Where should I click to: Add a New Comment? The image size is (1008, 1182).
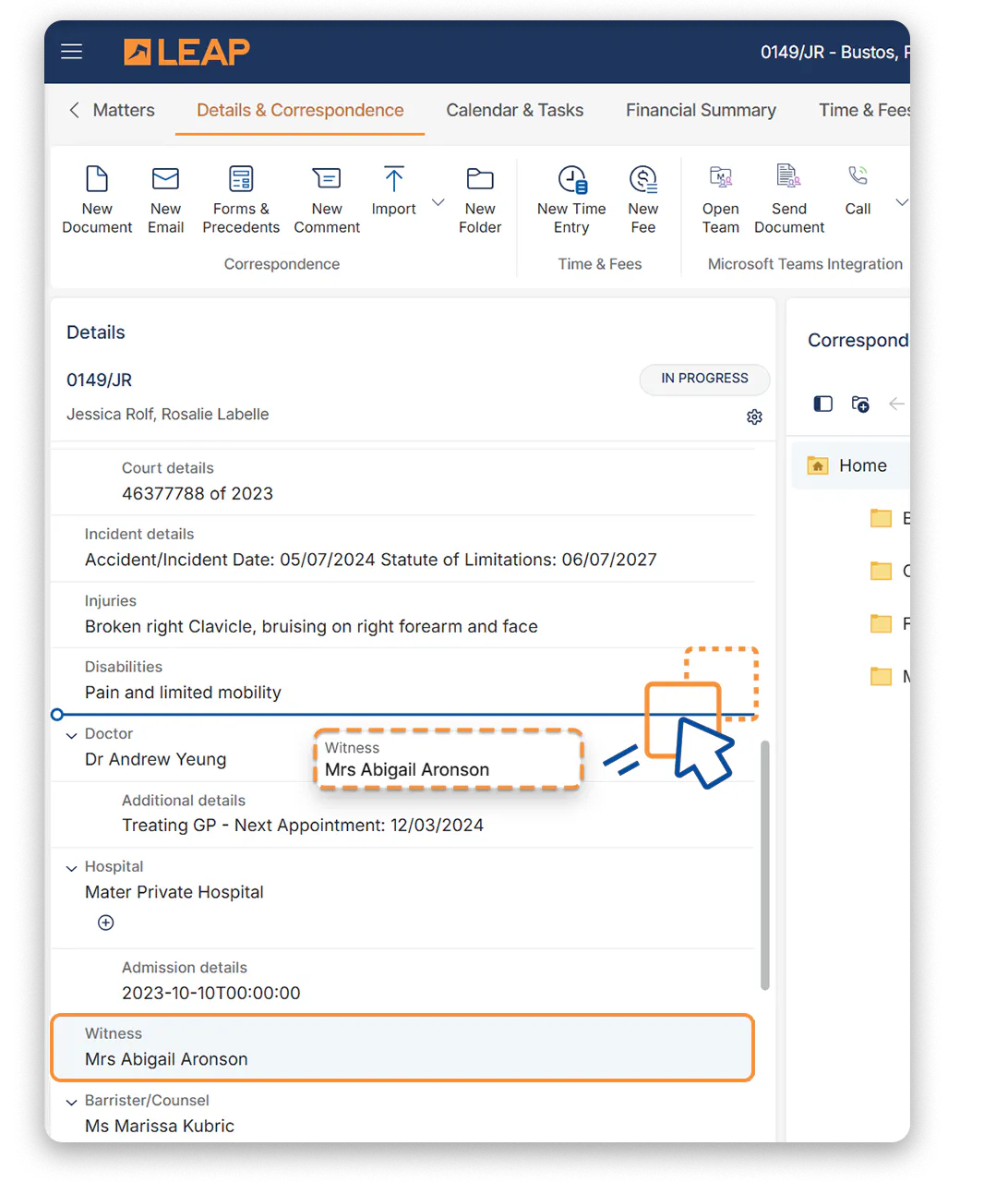(327, 199)
